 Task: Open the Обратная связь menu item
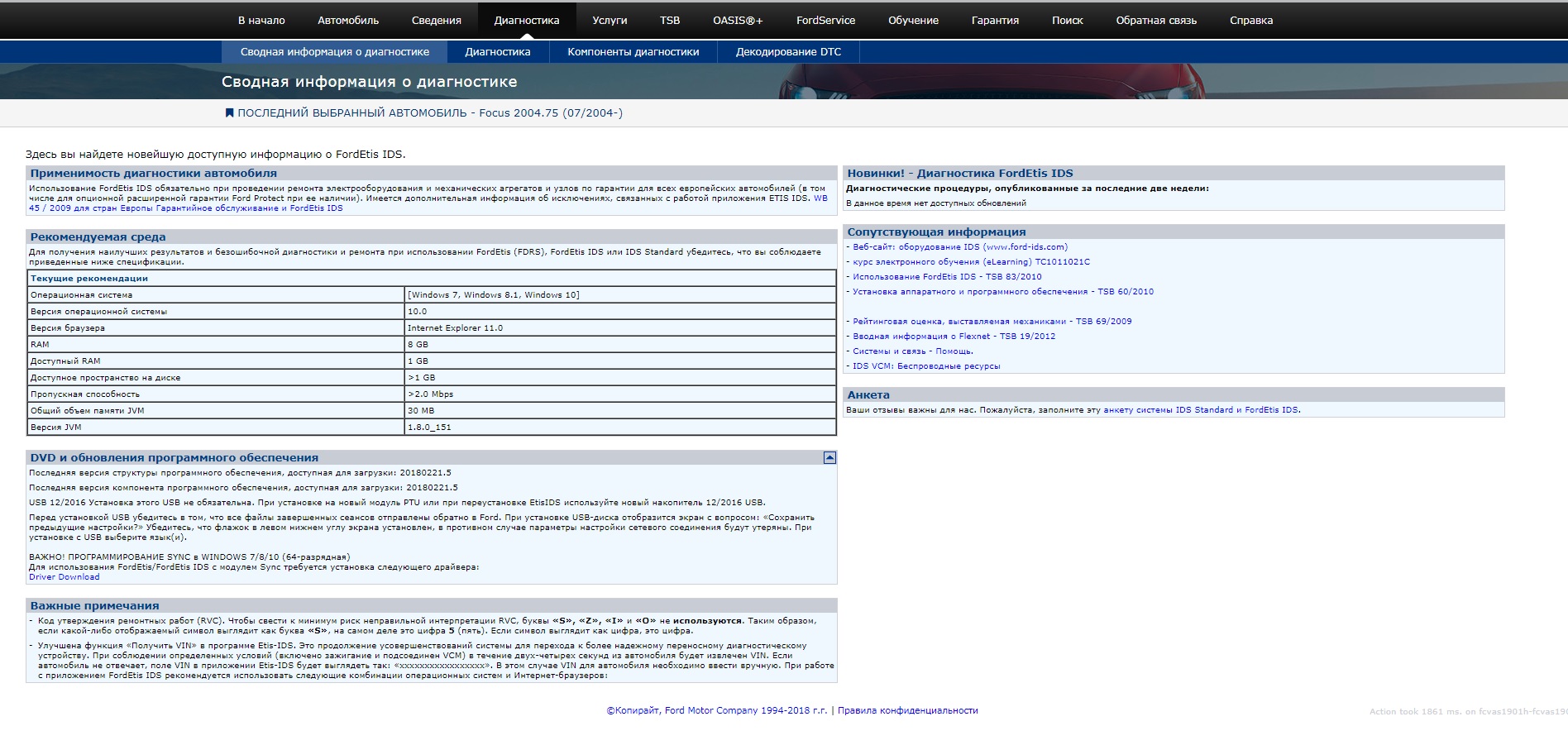click(x=1156, y=20)
